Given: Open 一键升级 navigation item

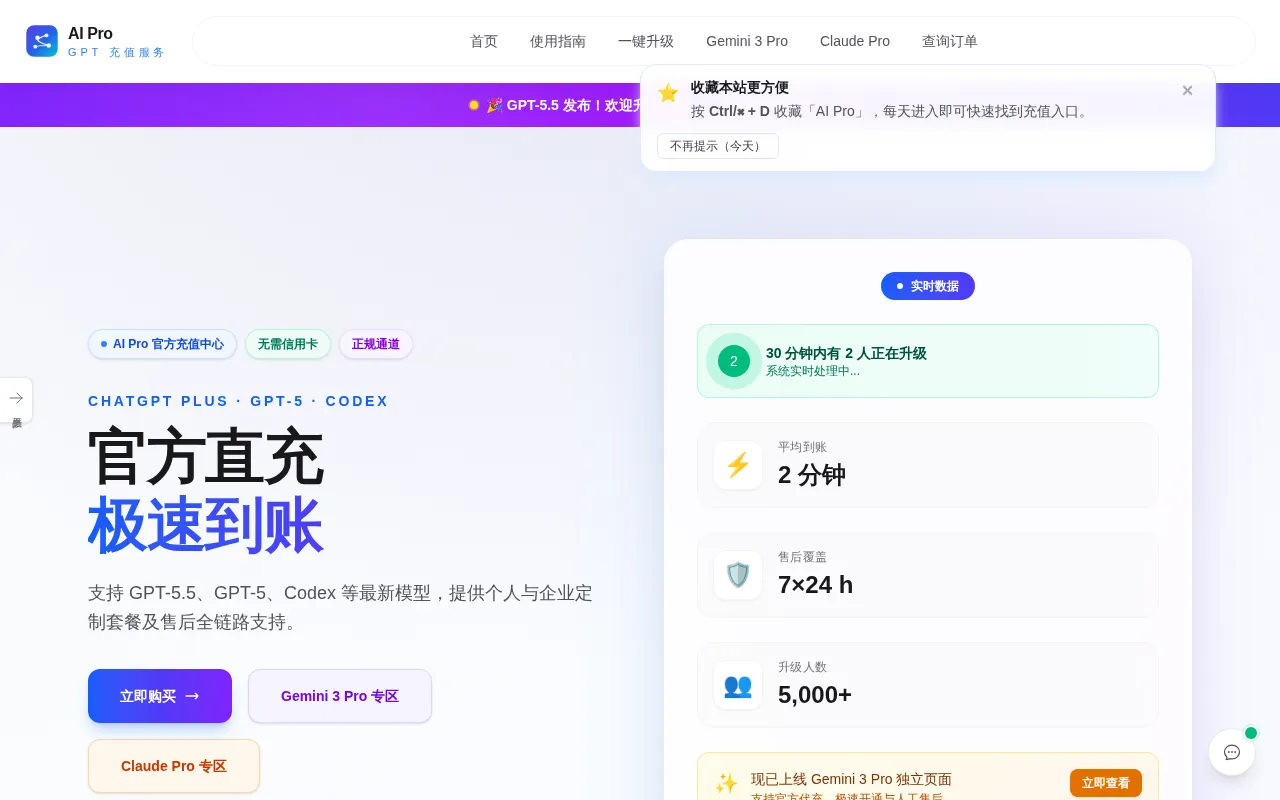Looking at the screenshot, I should coord(646,41).
